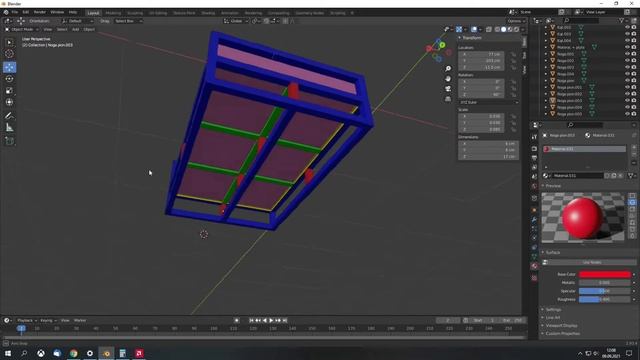Pick the Annotate pencil tool
The image size is (640, 360).
pyautogui.click(x=9, y=116)
